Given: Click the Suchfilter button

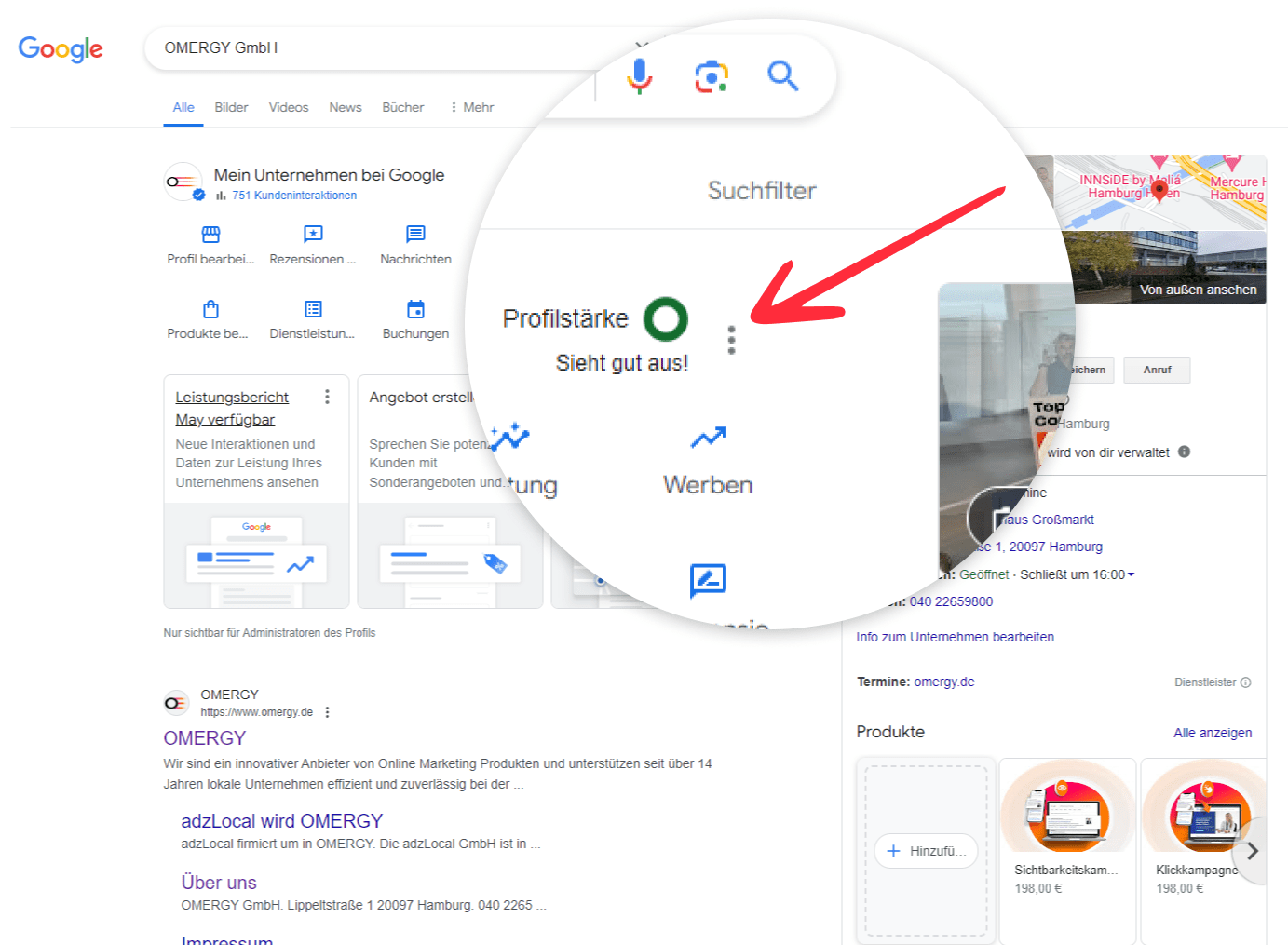Looking at the screenshot, I should pyautogui.click(x=762, y=191).
